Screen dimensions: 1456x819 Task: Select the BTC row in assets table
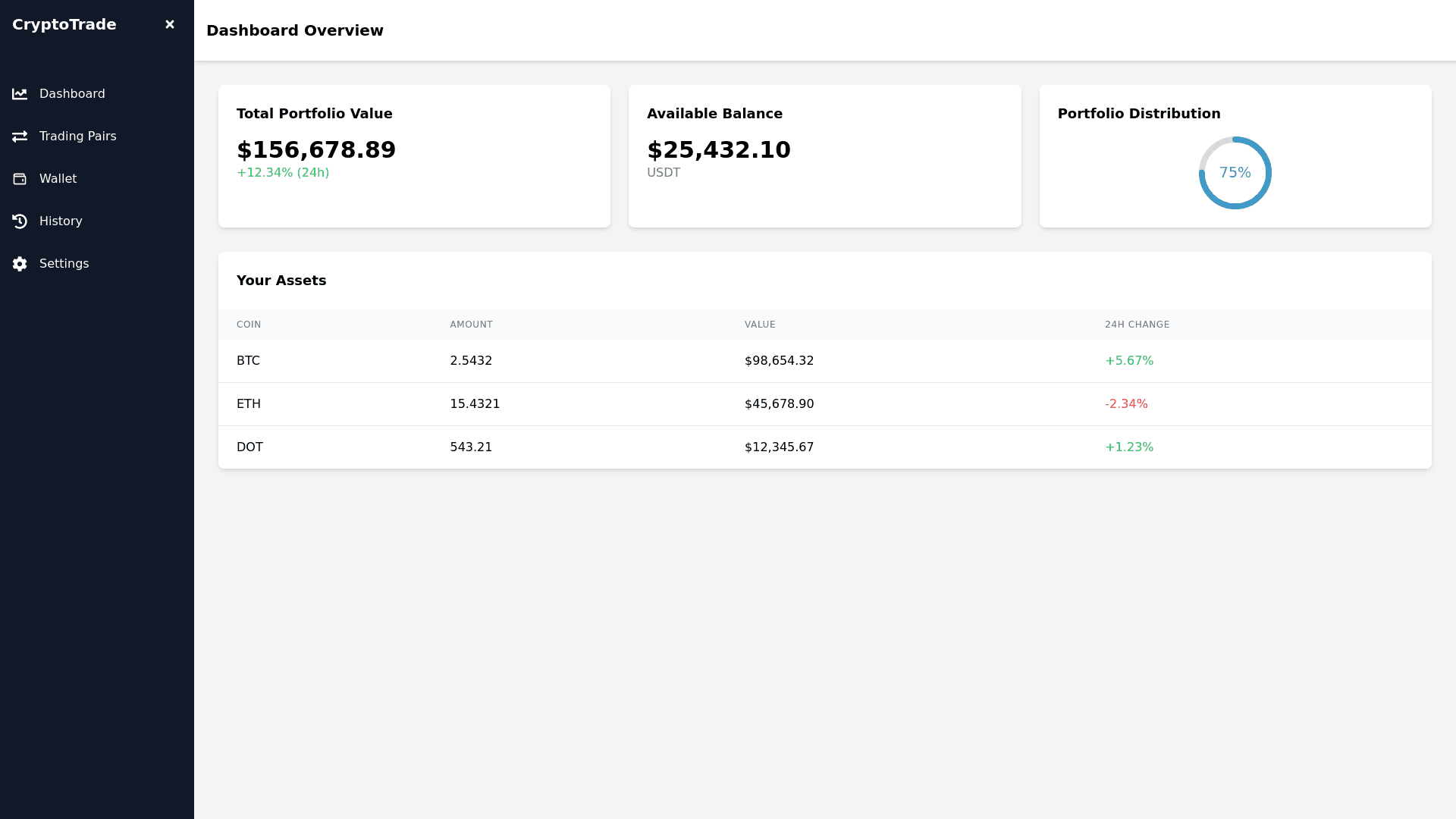(x=248, y=361)
